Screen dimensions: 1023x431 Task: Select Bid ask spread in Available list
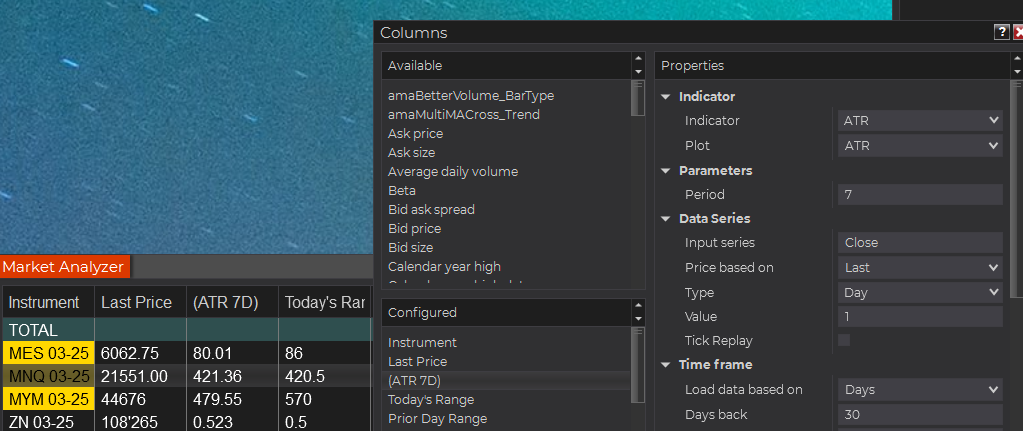click(431, 210)
